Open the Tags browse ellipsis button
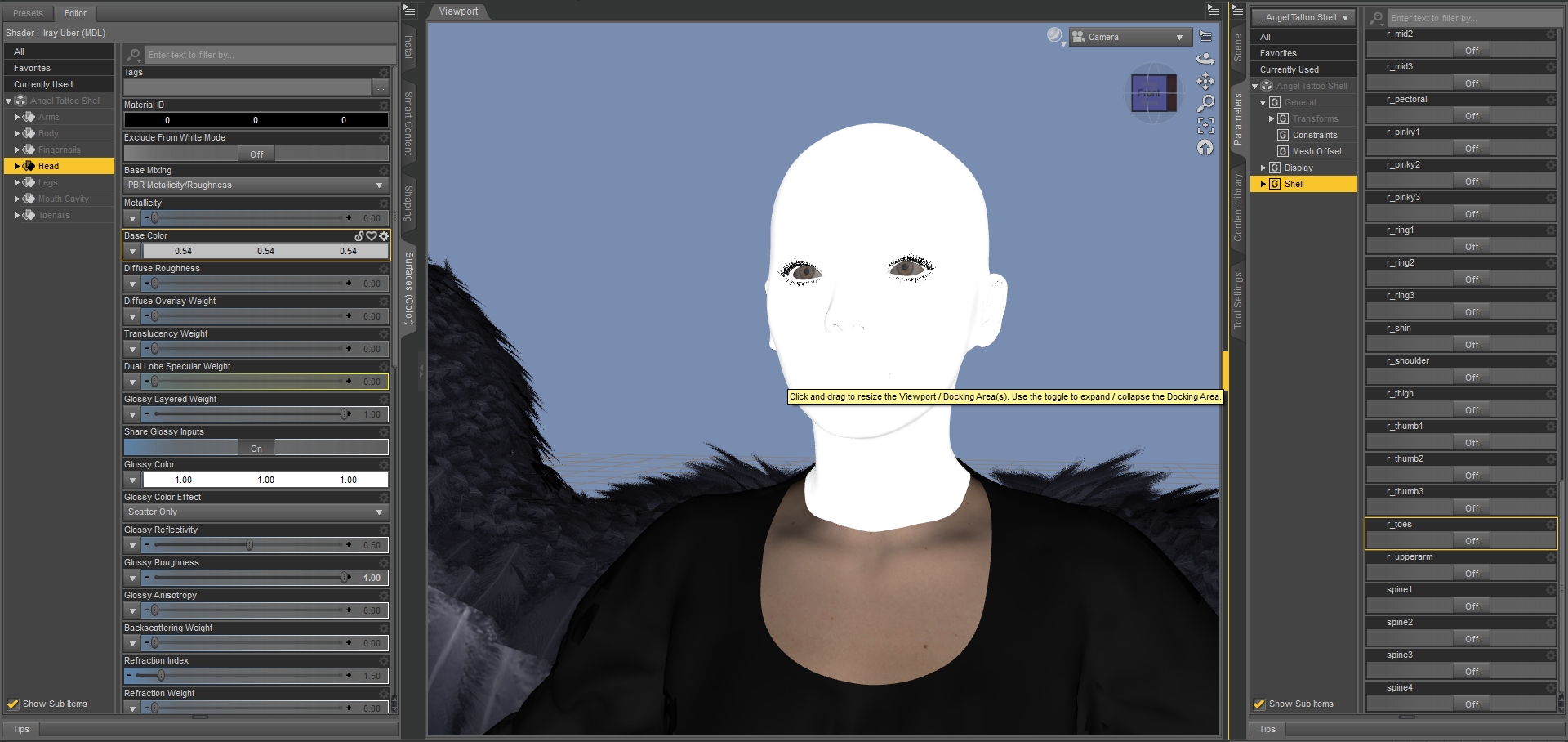This screenshot has height=742, width=1568. 381,87
